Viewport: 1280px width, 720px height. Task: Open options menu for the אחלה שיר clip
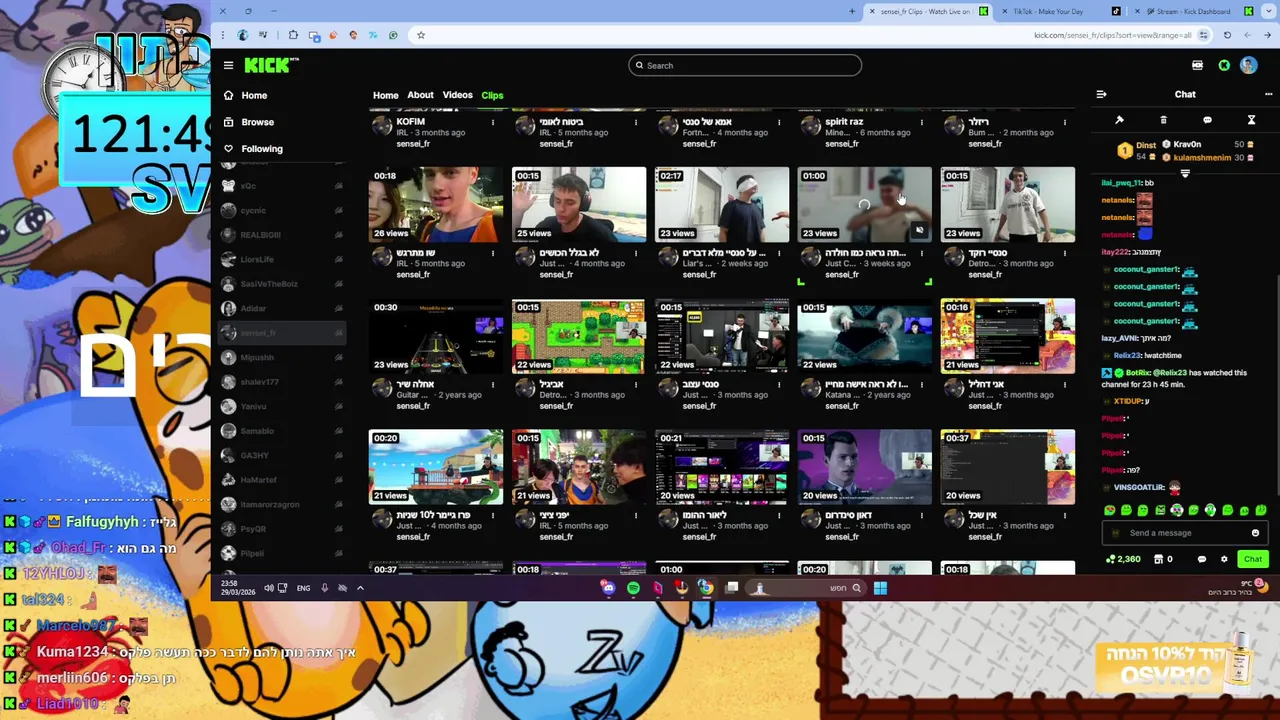pos(492,384)
